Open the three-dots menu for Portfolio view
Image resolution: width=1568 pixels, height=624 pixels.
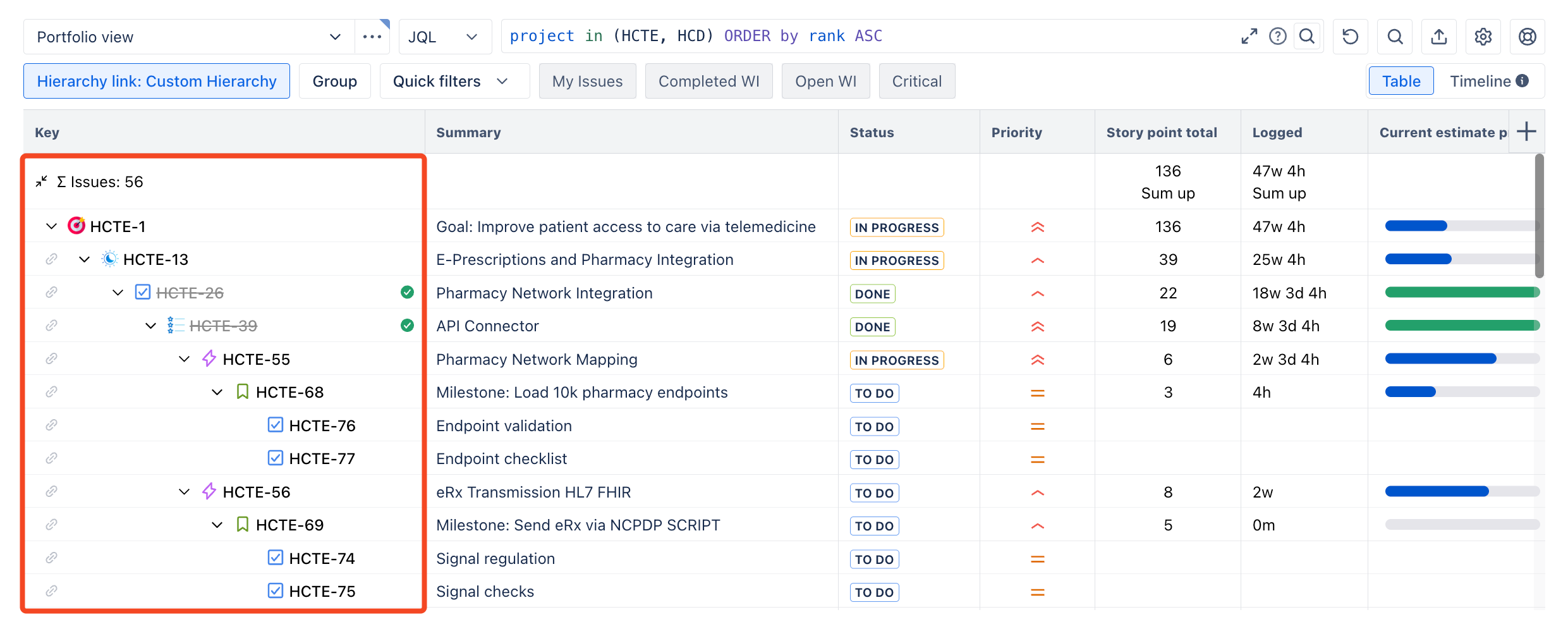pyautogui.click(x=372, y=37)
